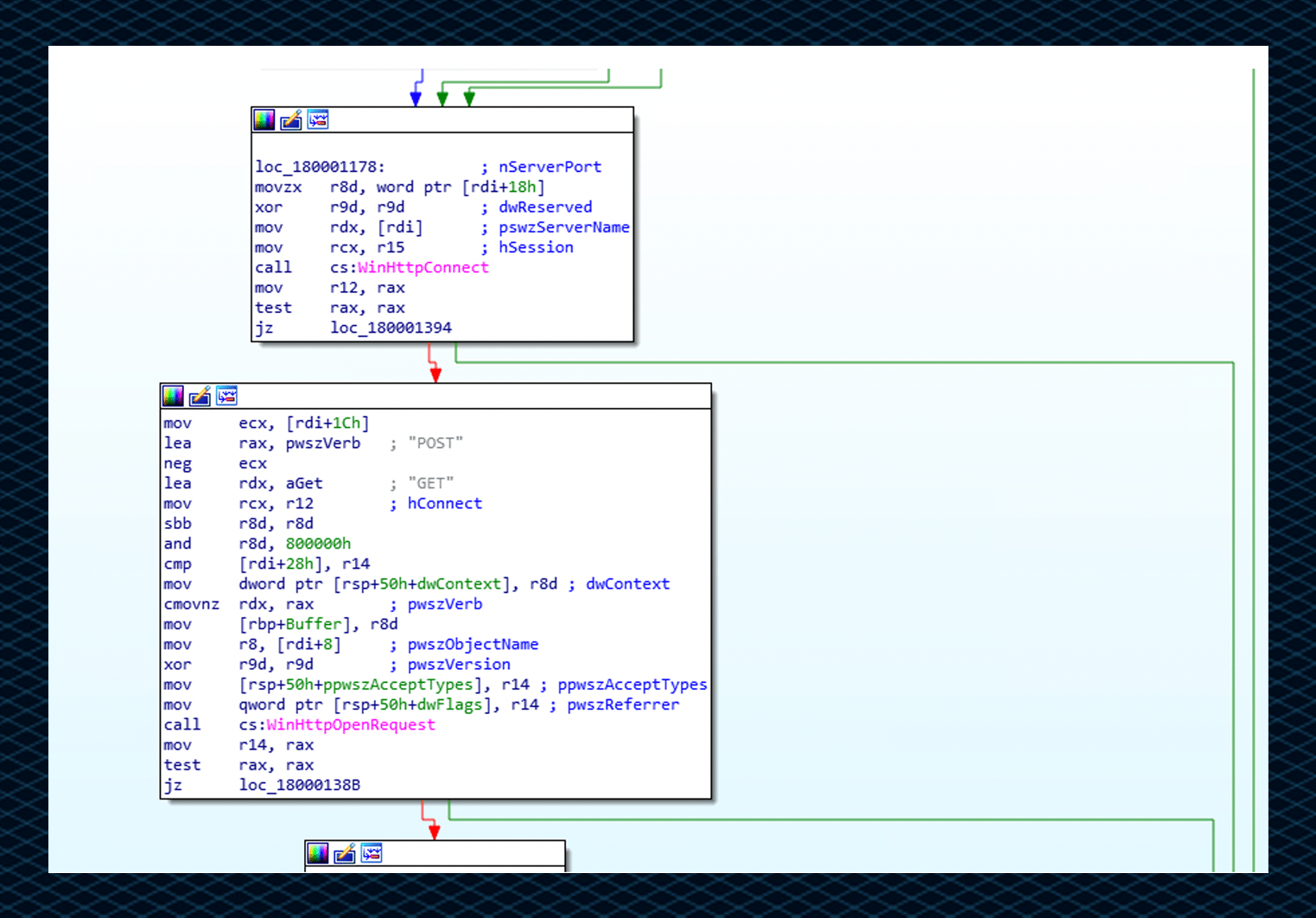Click the nServerPort comment
Screen dimensions: 1316x918
550,167
